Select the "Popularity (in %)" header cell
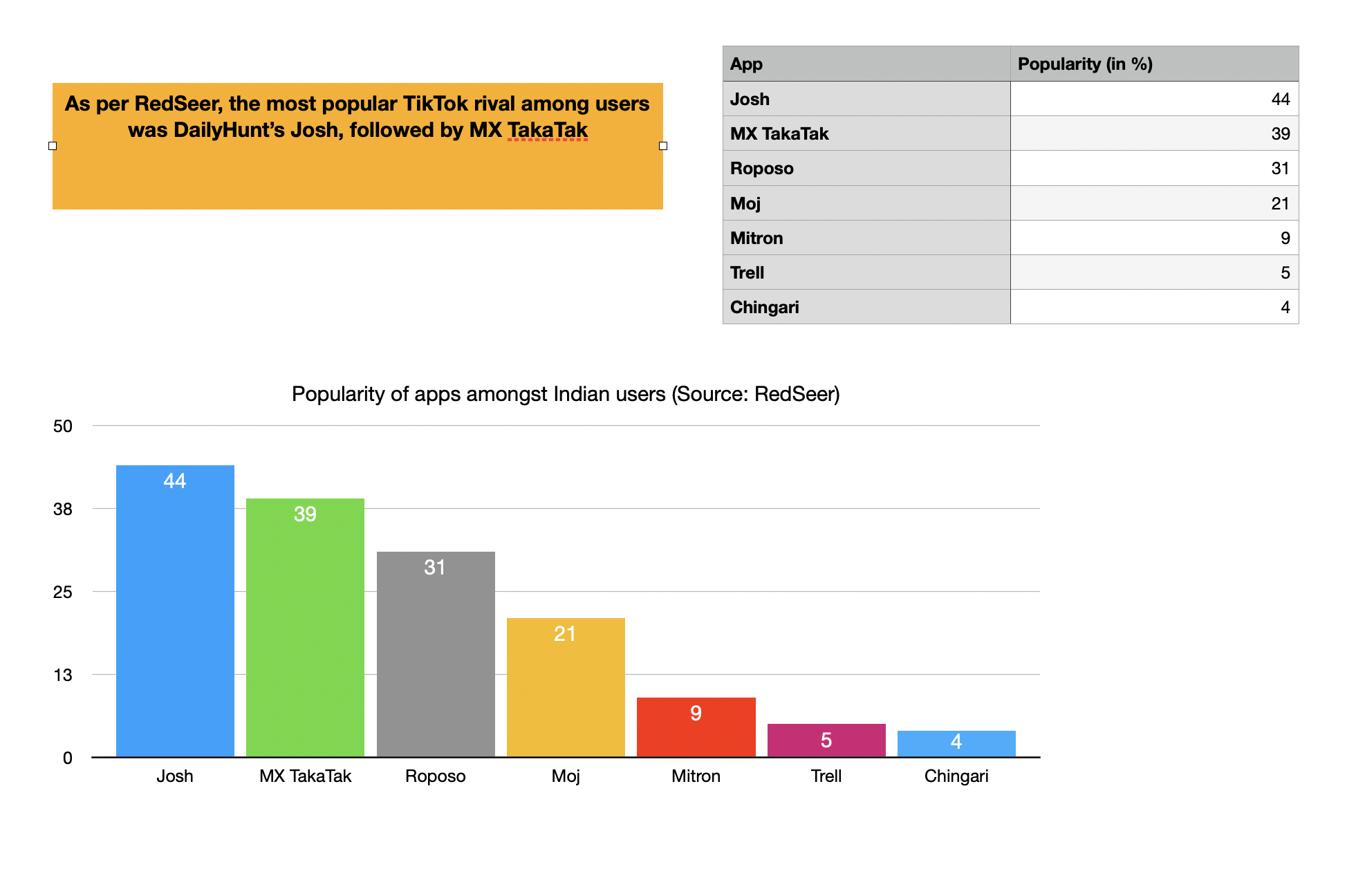1365x896 pixels. tap(1153, 64)
